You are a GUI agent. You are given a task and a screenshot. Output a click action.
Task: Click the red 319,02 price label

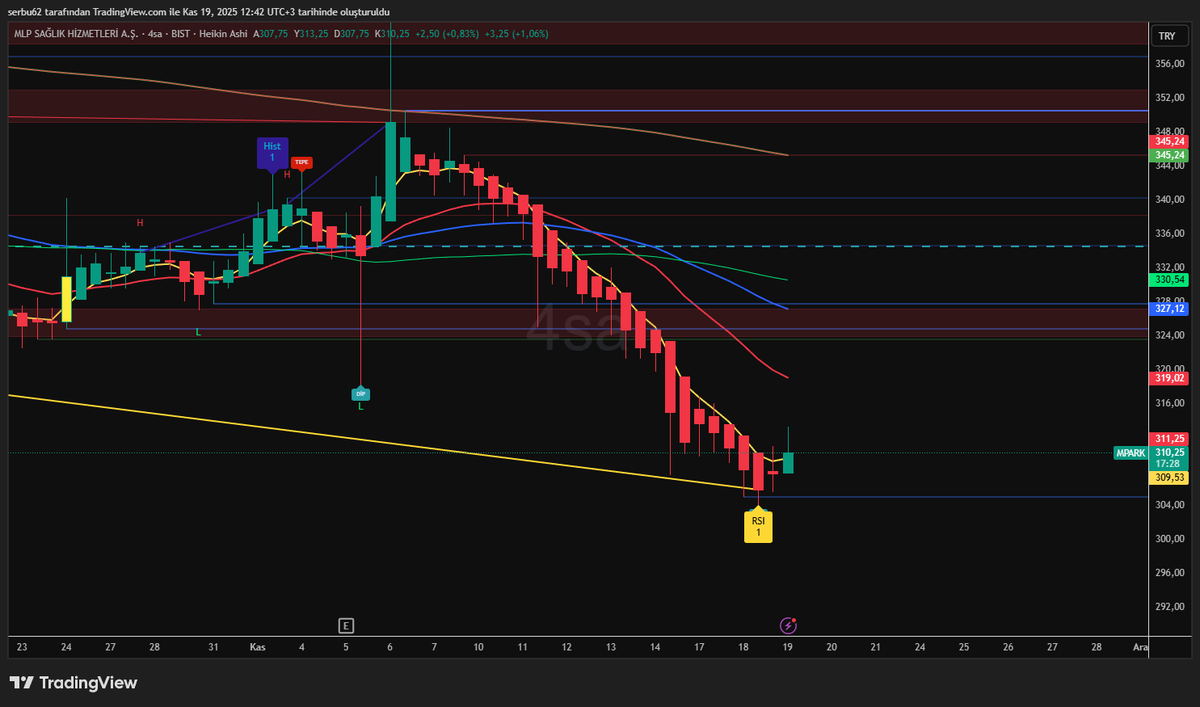[x=1170, y=378]
